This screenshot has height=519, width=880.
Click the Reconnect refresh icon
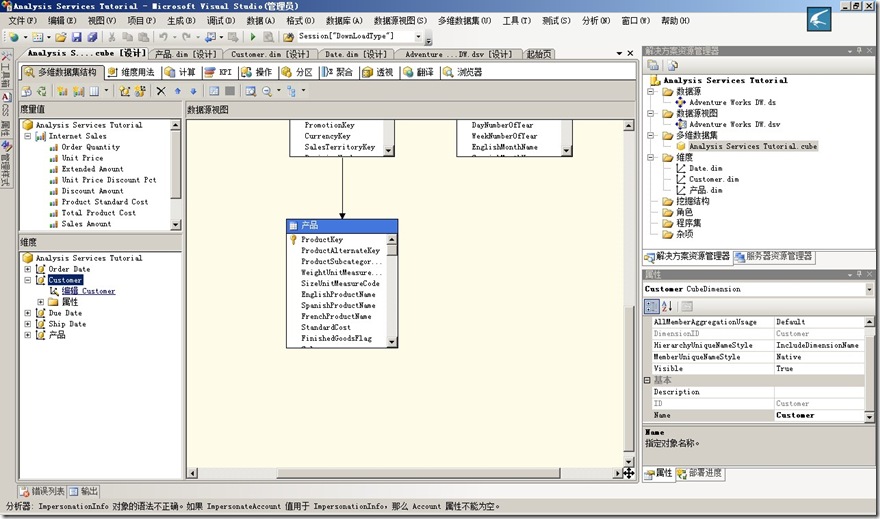42,91
